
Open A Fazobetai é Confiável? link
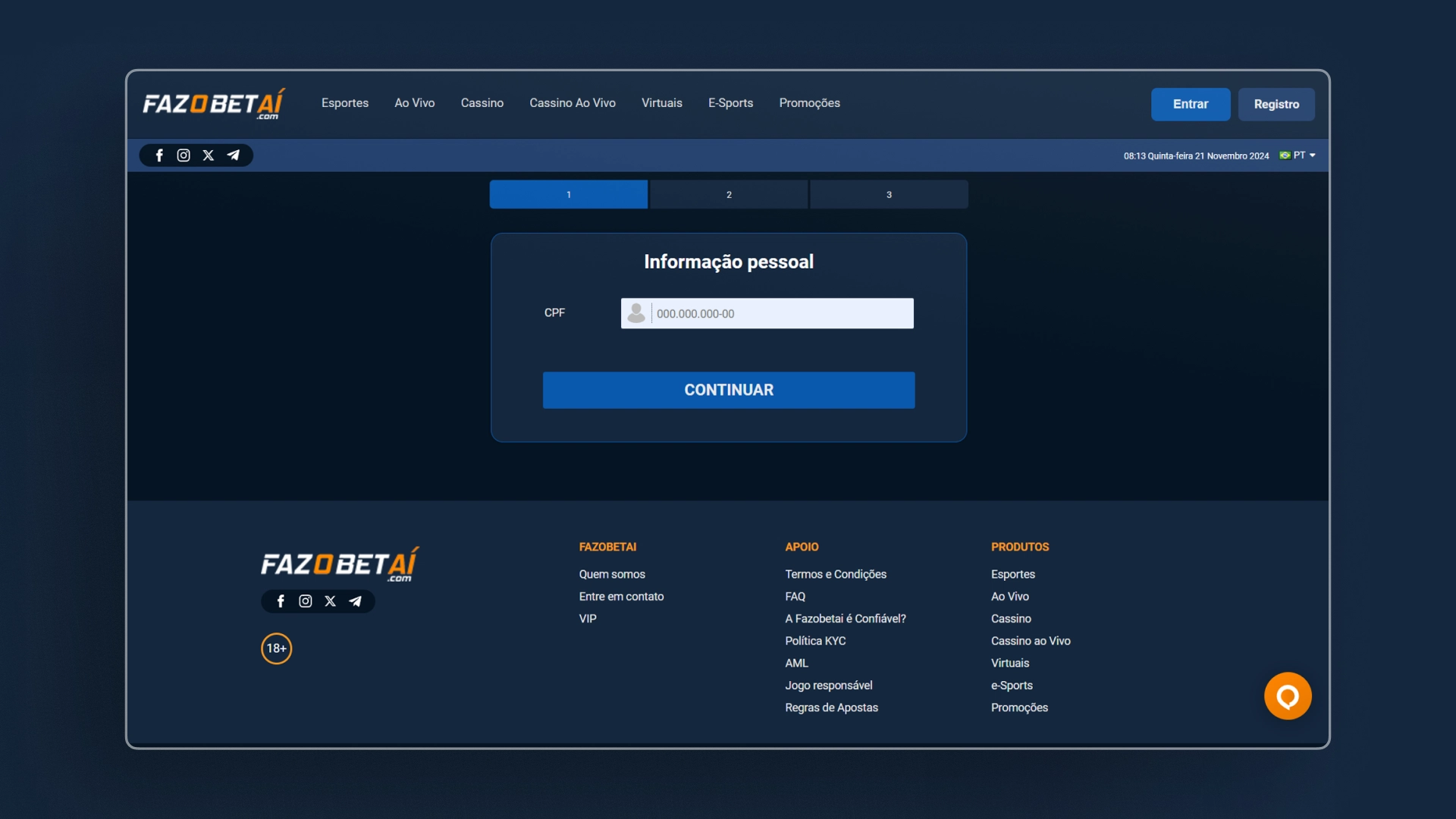[846, 619]
